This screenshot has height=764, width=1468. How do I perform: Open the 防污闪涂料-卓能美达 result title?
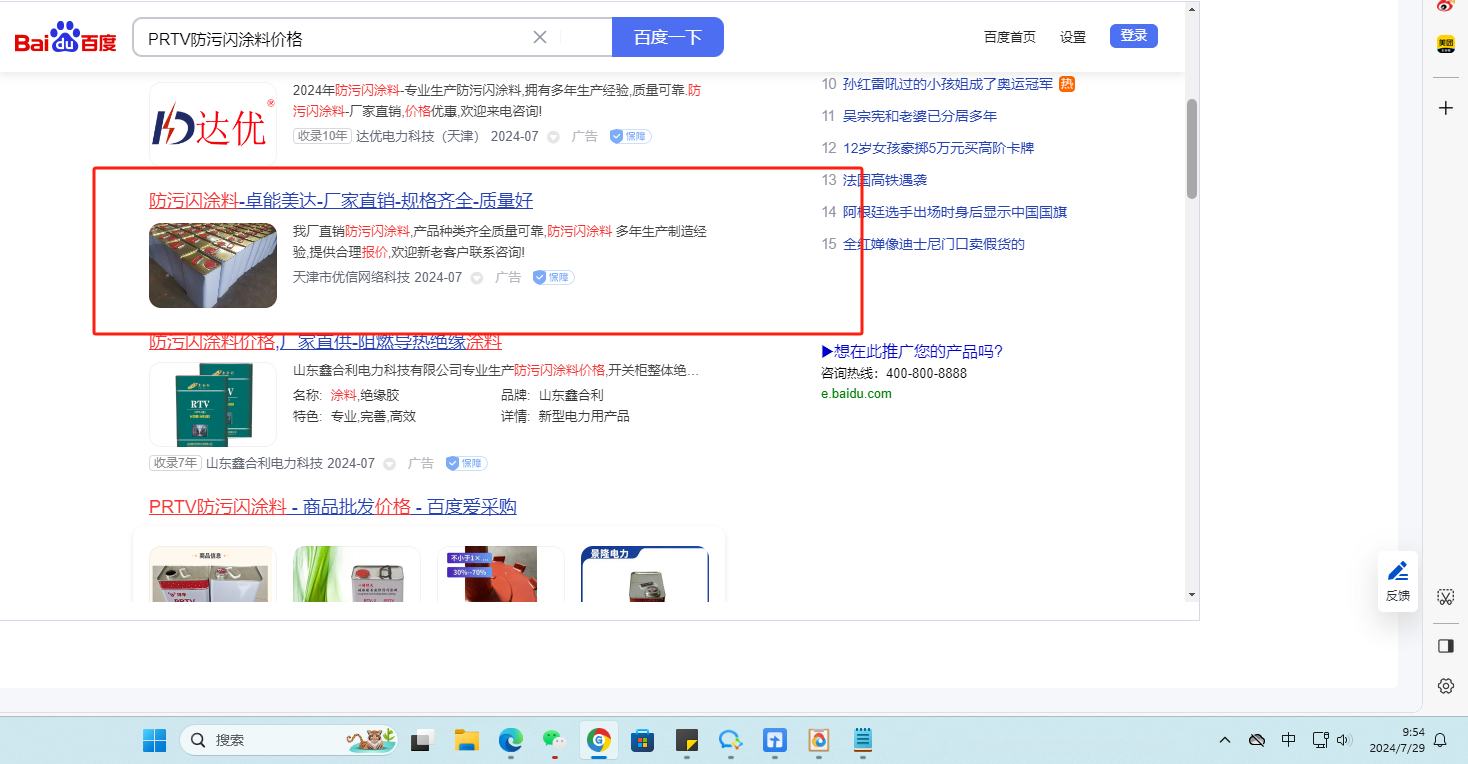[341, 200]
